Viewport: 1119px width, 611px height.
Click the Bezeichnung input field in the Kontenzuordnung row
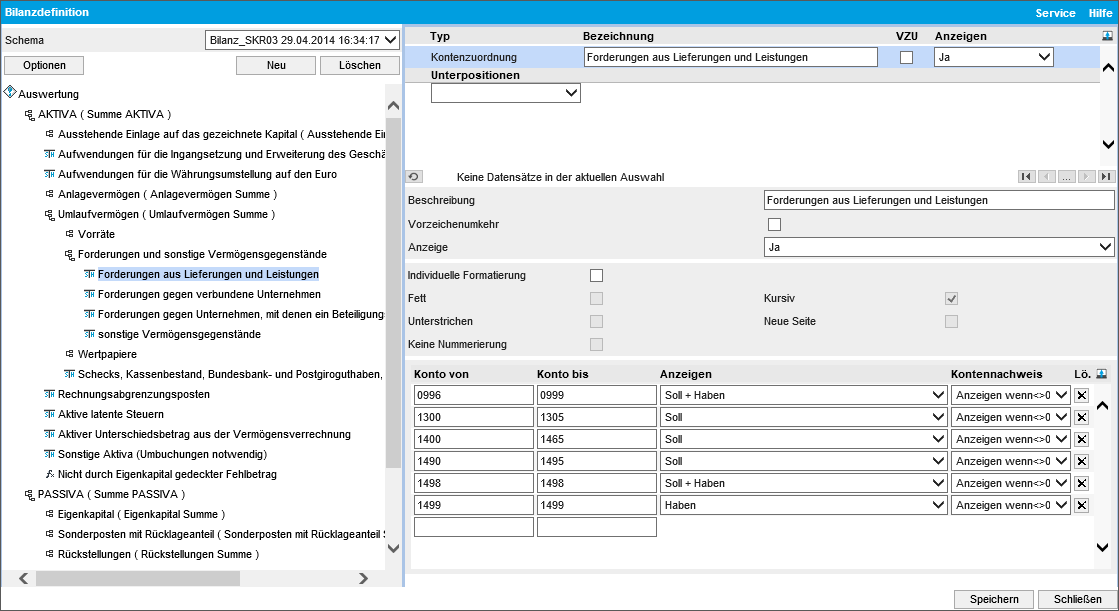tap(731, 57)
